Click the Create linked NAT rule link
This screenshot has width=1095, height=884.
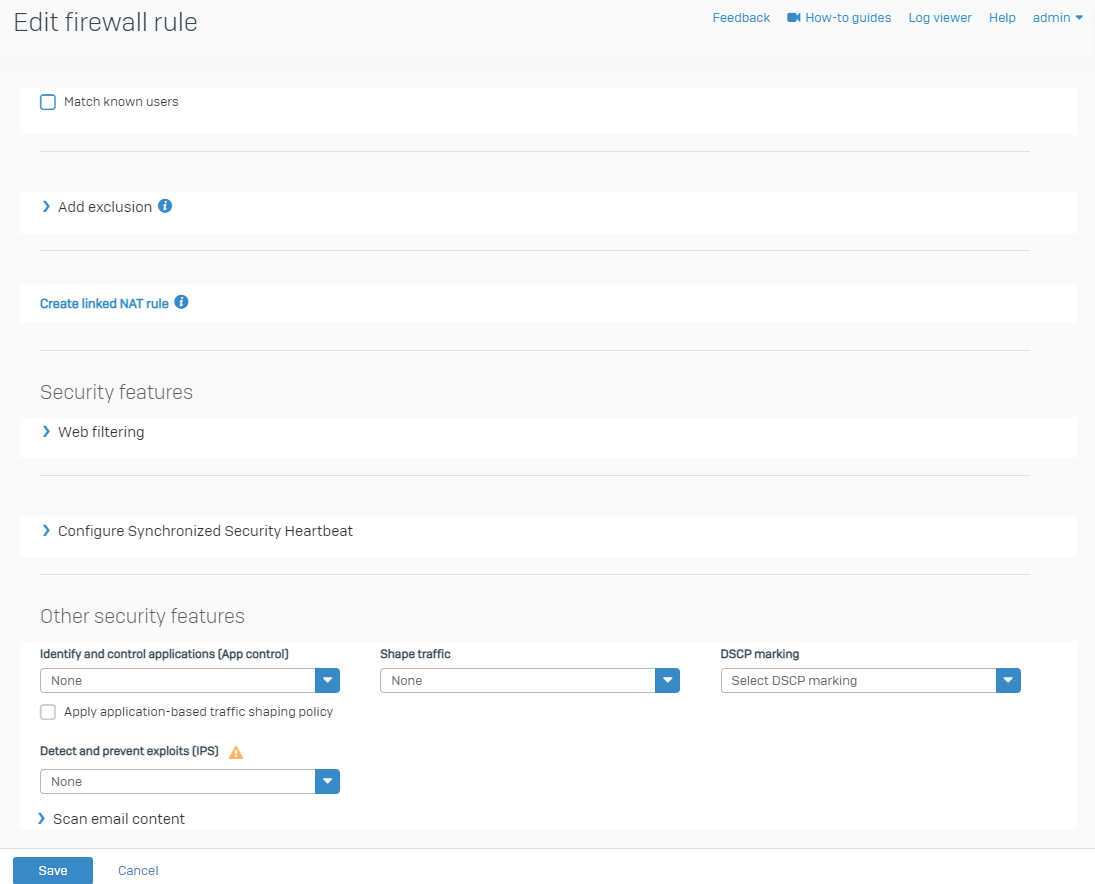[x=104, y=303]
